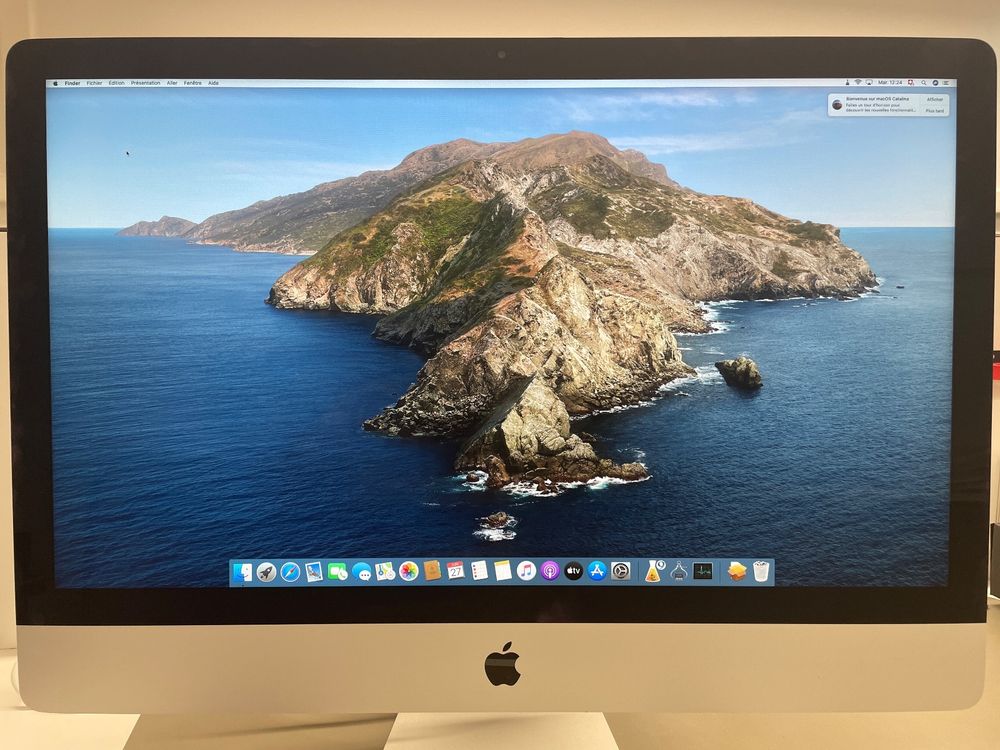Click Plus tard on the notification
The image size is (1000, 750).
[935, 110]
